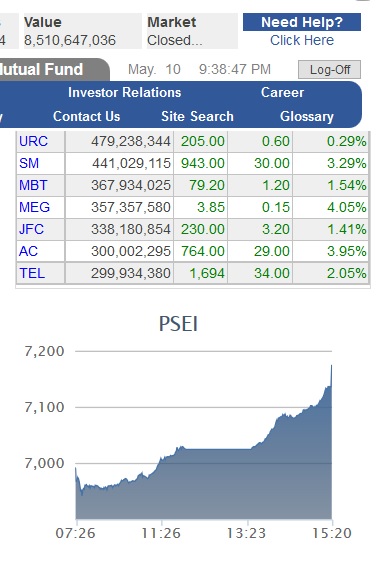Select the Mutual Fund tab
Screen dimensions: 390x562
(x=53, y=69)
